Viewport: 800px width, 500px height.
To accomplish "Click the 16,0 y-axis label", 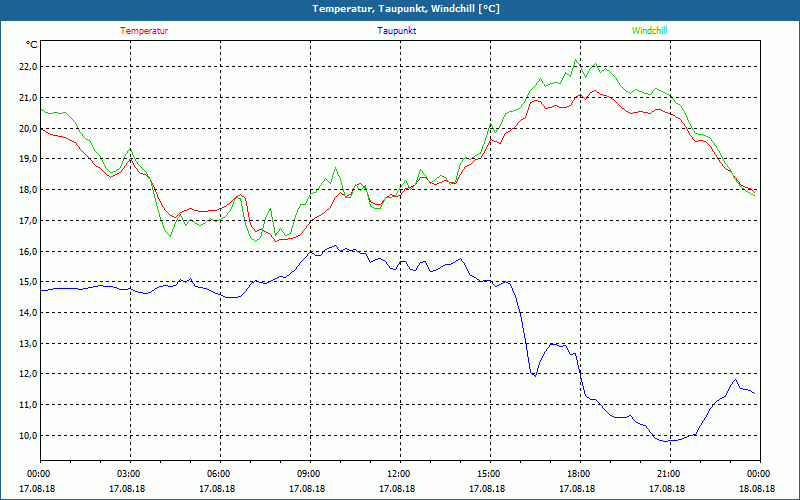I will coord(29,252).
